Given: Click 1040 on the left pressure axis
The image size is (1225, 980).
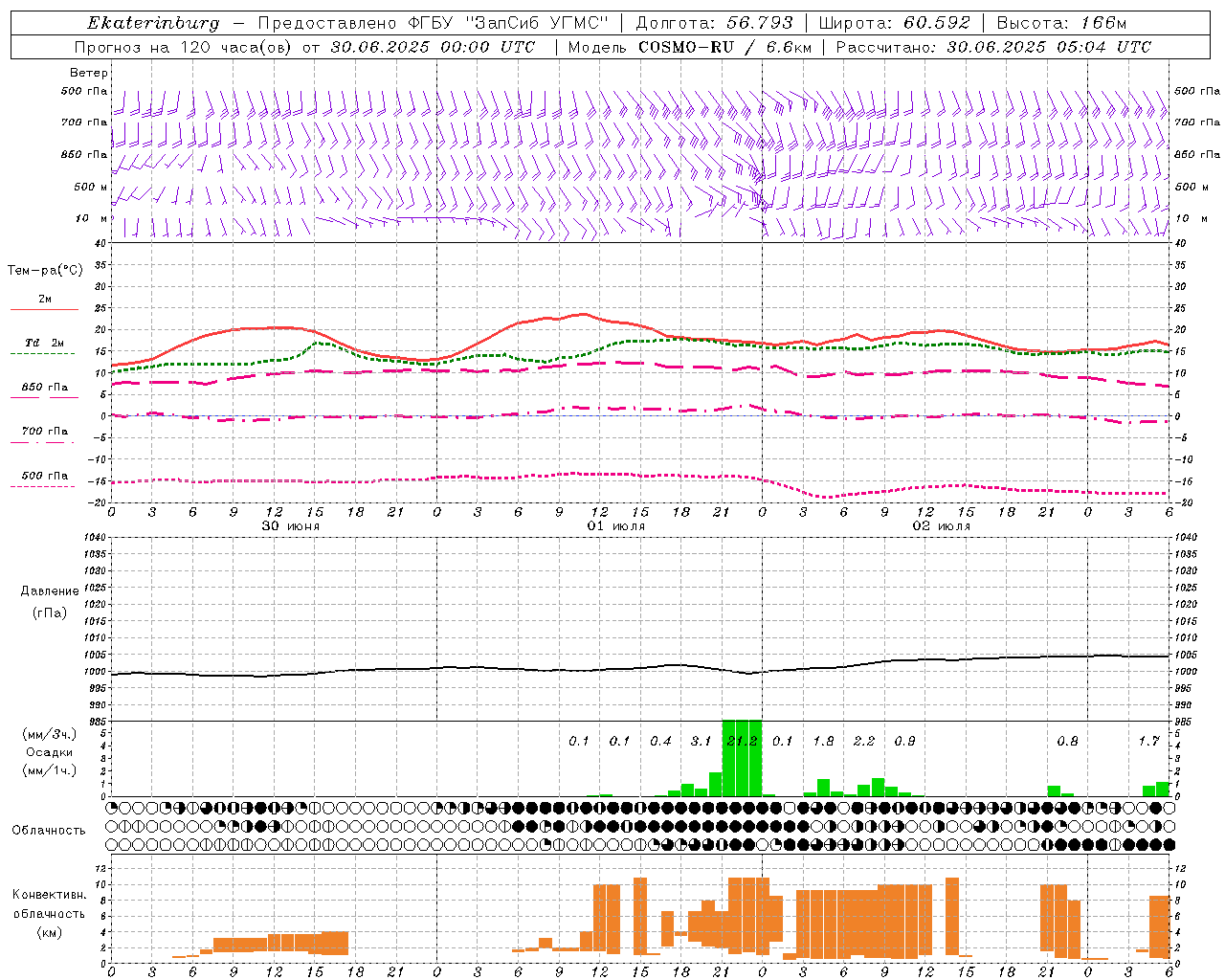Looking at the screenshot, I should pyautogui.click(x=97, y=537).
